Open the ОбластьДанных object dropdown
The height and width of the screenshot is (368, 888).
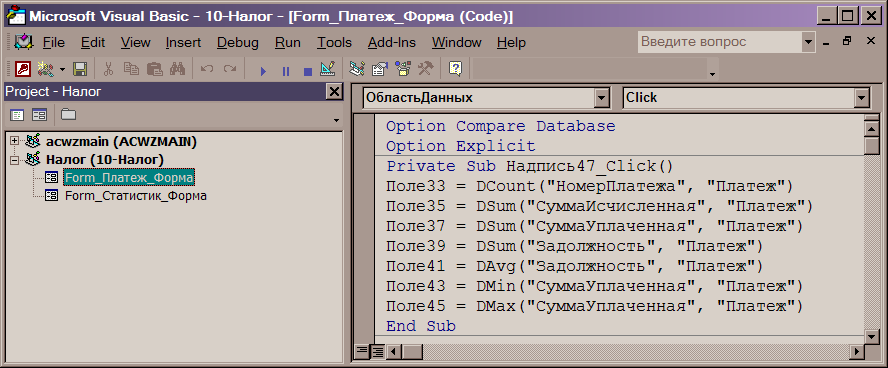(x=602, y=99)
